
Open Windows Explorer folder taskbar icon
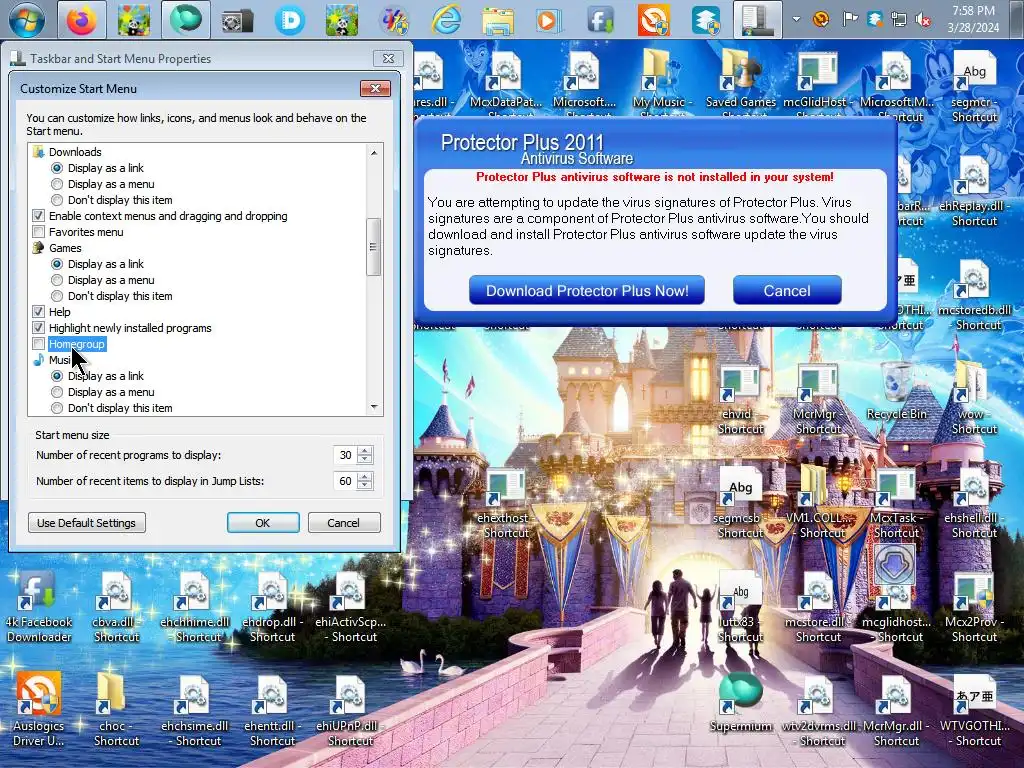498,20
